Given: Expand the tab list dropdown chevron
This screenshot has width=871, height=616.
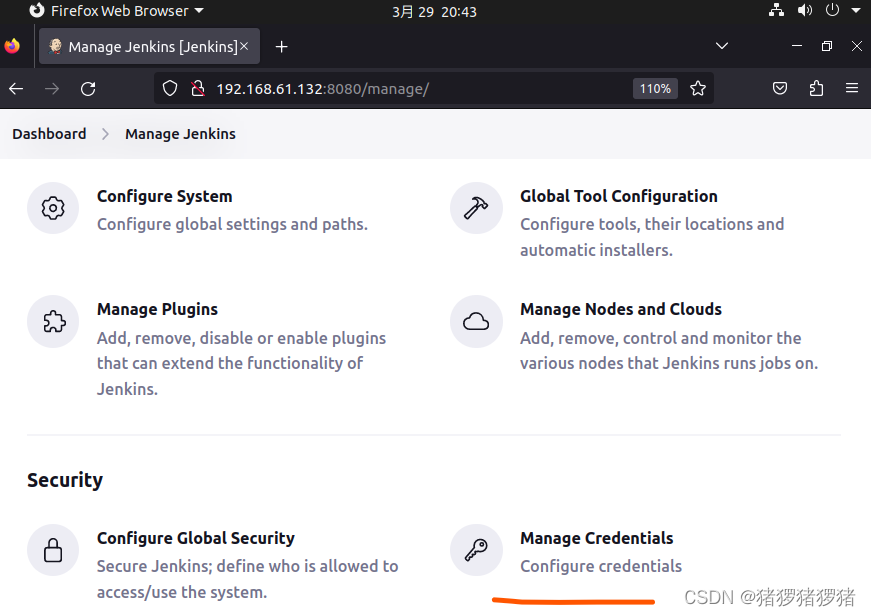Looking at the screenshot, I should (x=722, y=46).
